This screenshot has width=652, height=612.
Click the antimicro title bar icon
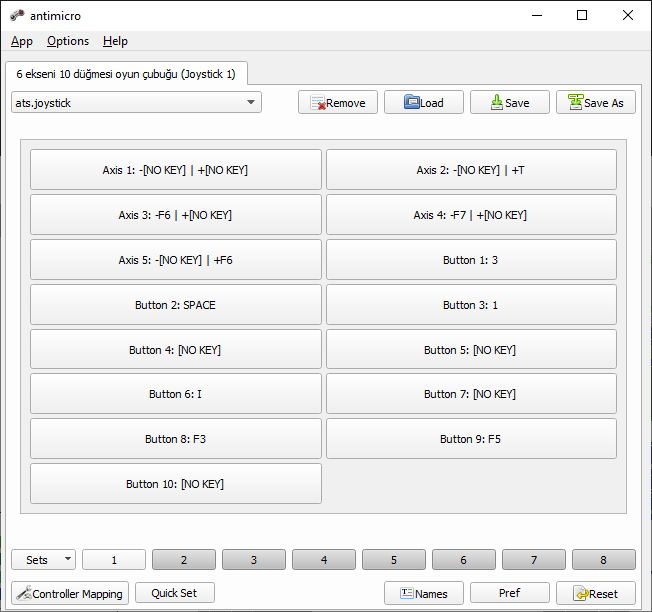click(x=17, y=16)
